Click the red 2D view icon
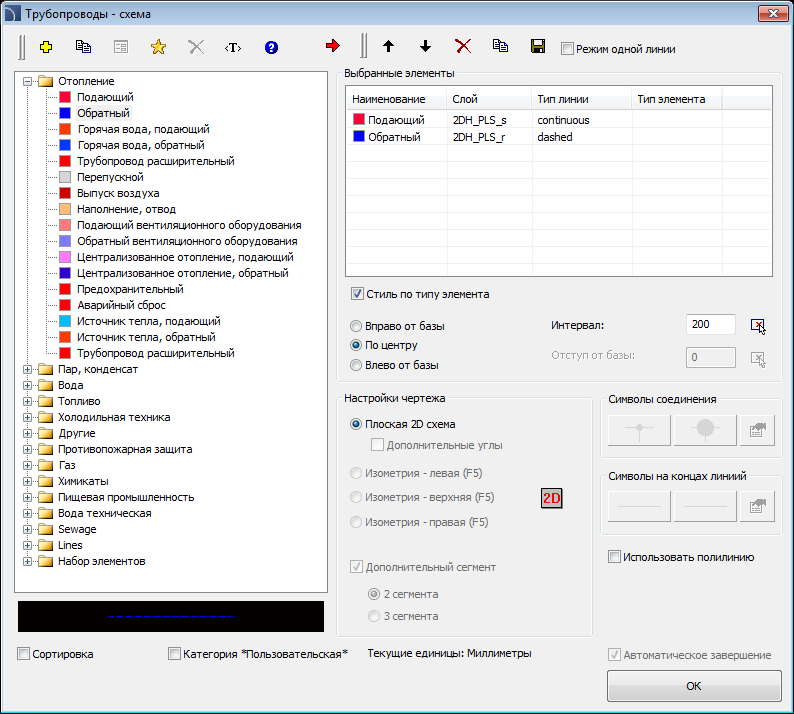794x714 pixels. [551, 498]
